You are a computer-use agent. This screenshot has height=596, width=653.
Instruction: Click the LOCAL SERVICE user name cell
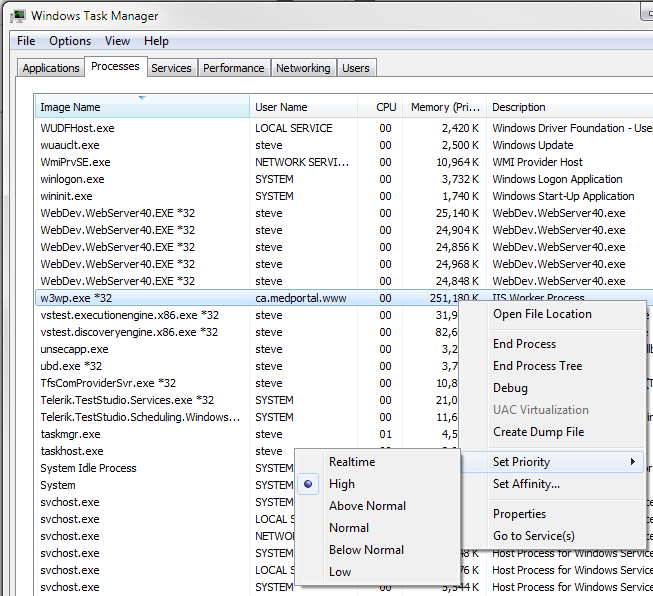pyautogui.click(x=294, y=128)
